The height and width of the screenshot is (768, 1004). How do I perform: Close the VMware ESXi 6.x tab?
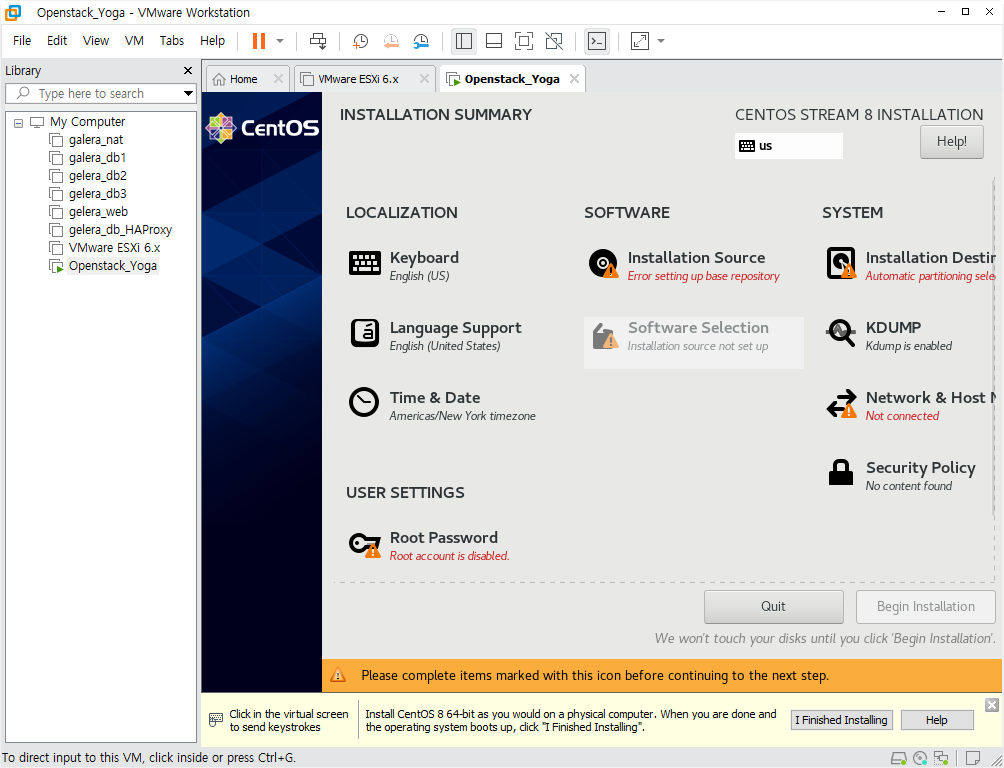pyautogui.click(x=424, y=78)
